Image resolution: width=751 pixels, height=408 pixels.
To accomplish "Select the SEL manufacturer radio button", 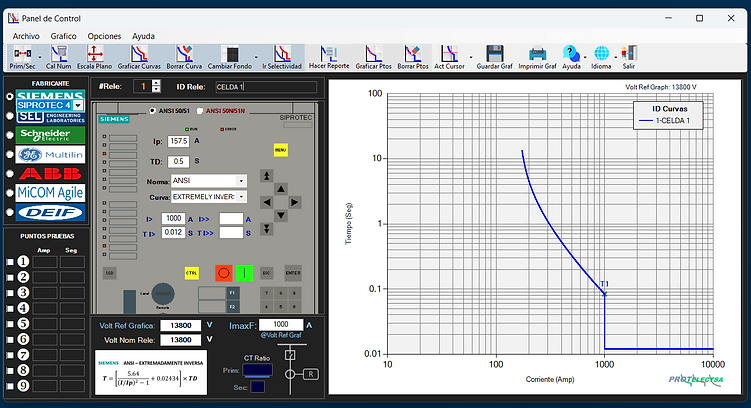I will point(9,116).
